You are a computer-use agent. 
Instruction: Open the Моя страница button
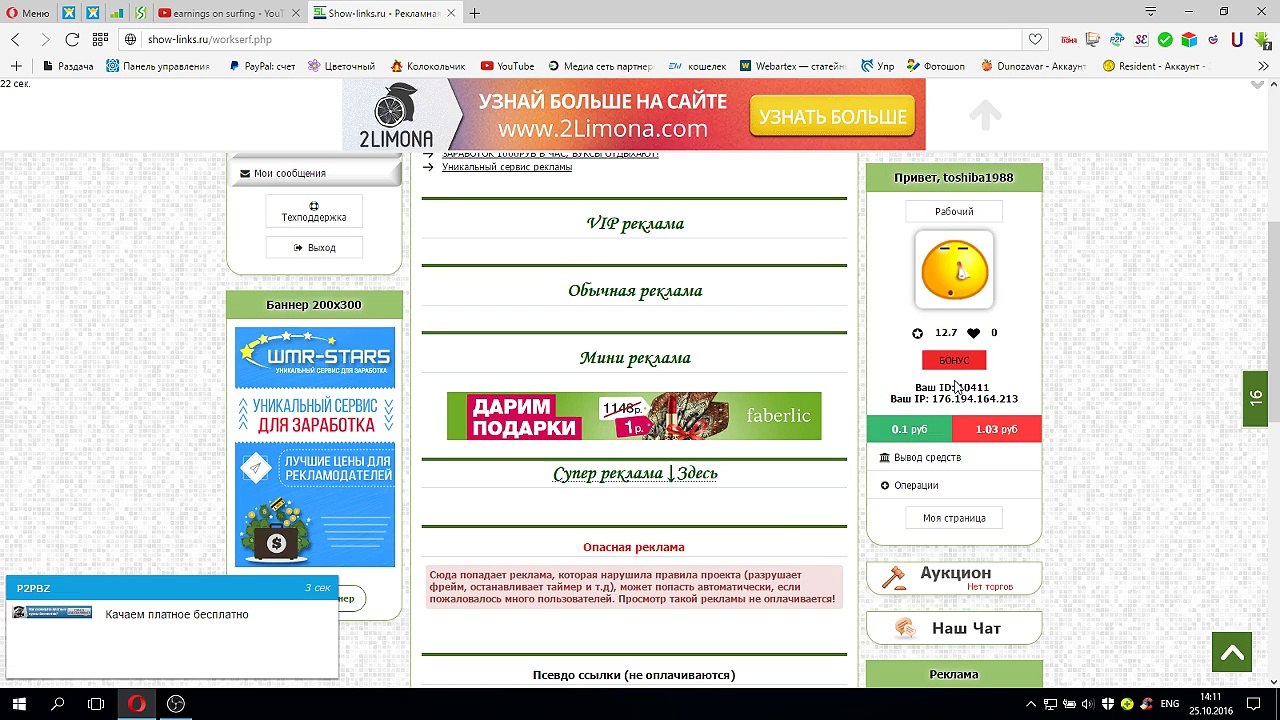tap(954, 518)
